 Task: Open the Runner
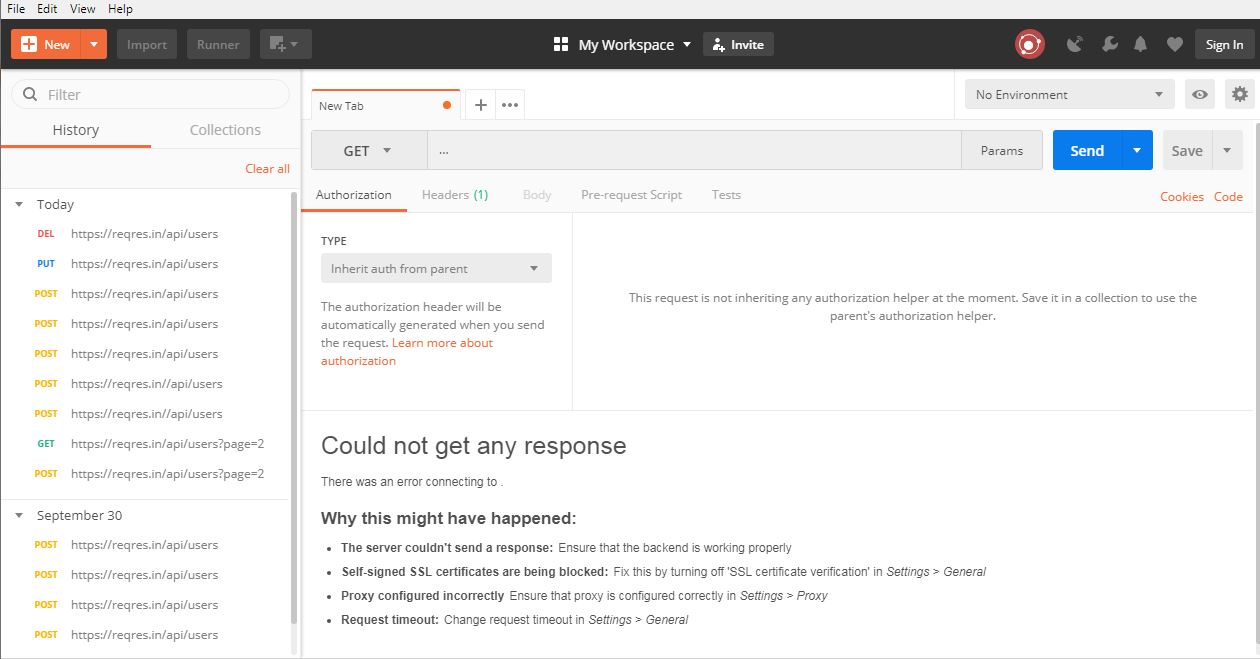(218, 44)
